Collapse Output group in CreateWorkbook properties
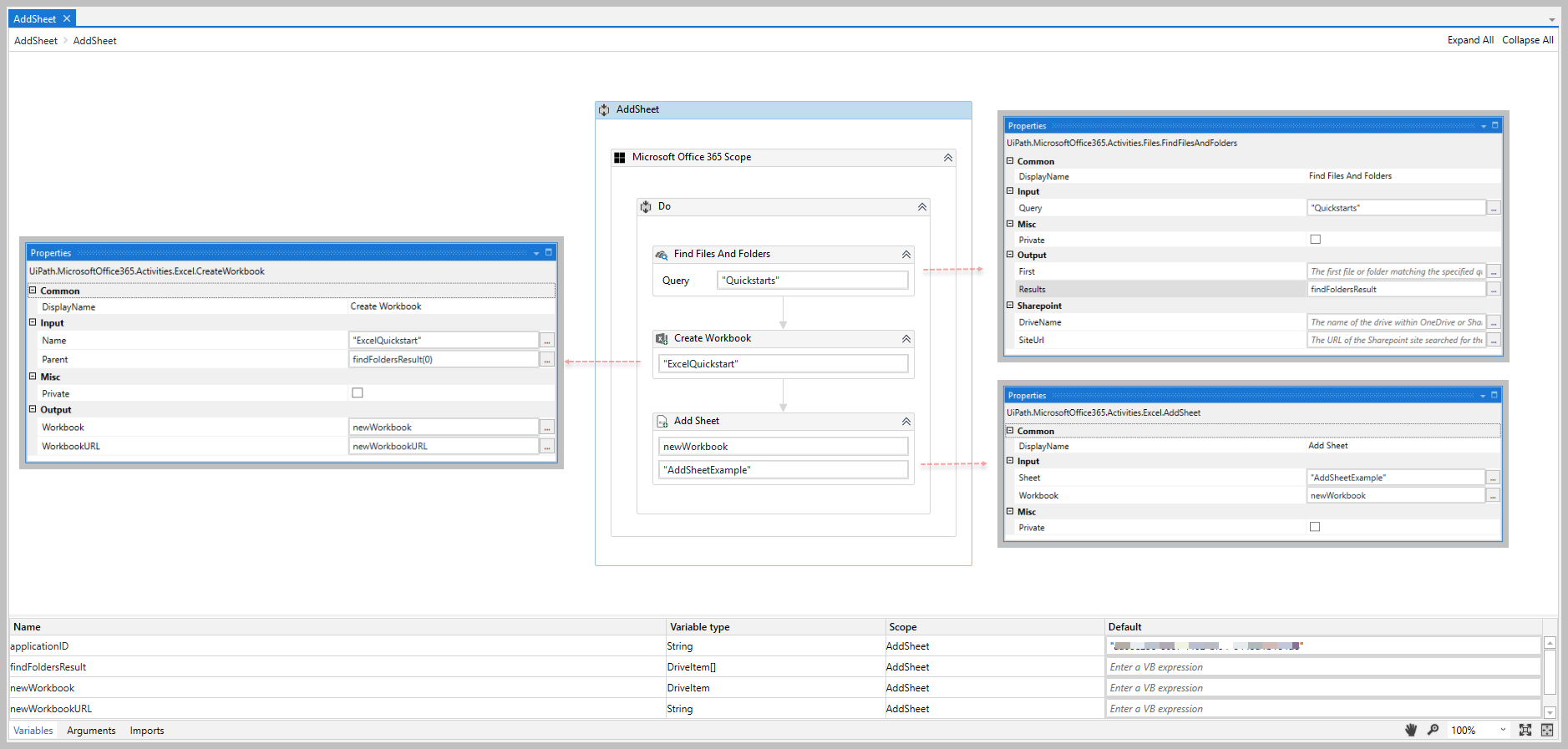Image resolution: width=1568 pixels, height=749 pixels. click(x=33, y=409)
